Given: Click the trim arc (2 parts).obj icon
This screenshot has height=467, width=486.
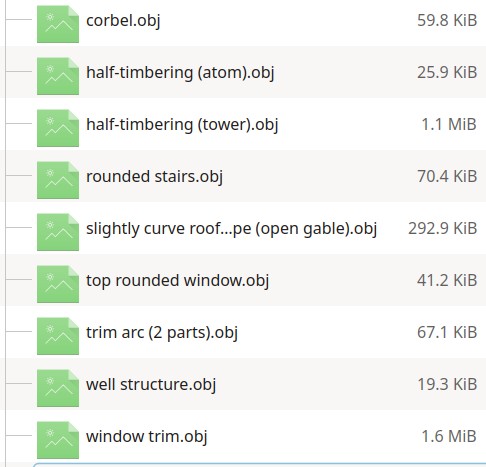Looking at the screenshot, I should pyautogui.click(x=58, y=336).
